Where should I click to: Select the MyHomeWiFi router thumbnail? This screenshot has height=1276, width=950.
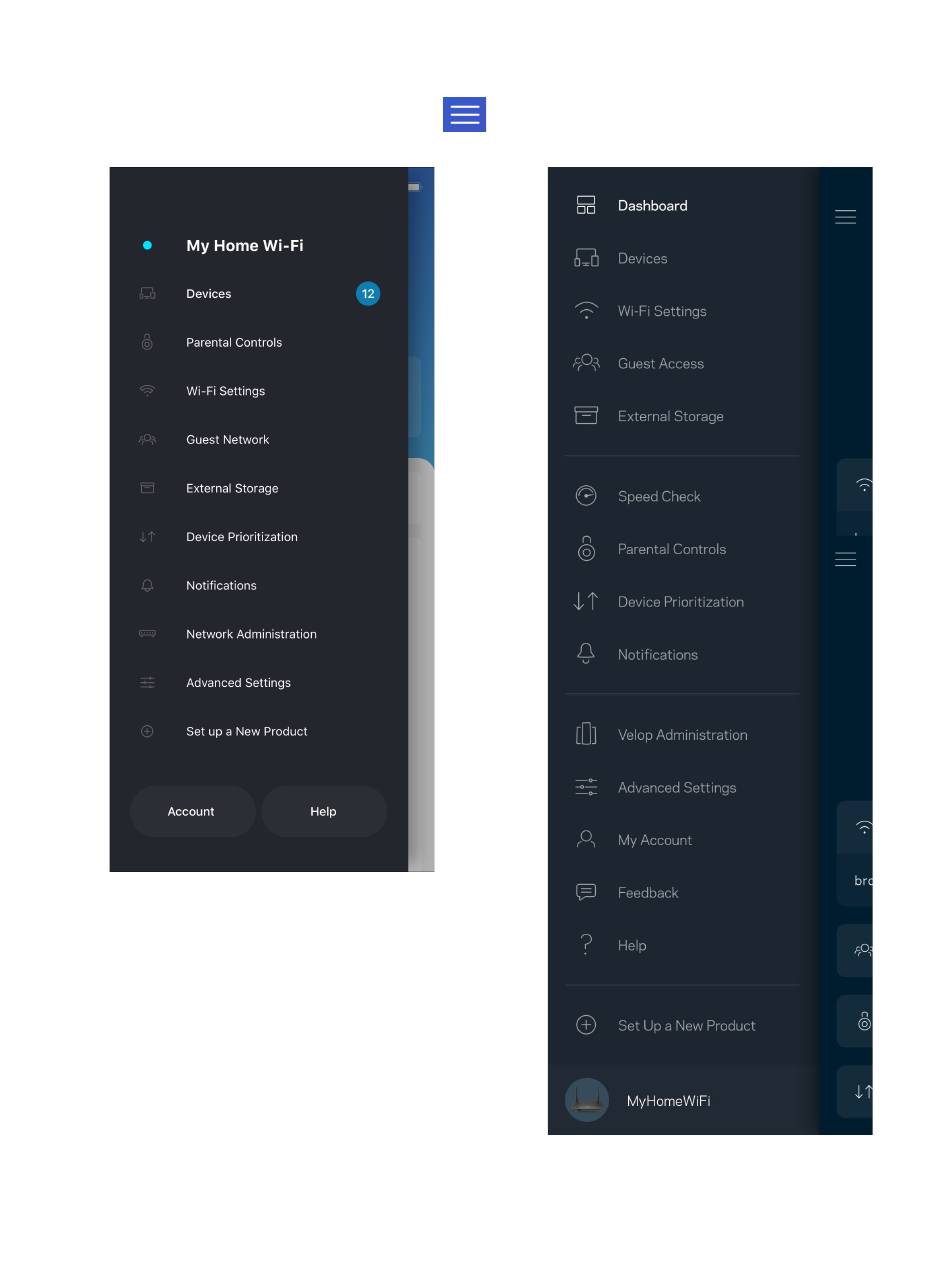tap(587, 1100)
